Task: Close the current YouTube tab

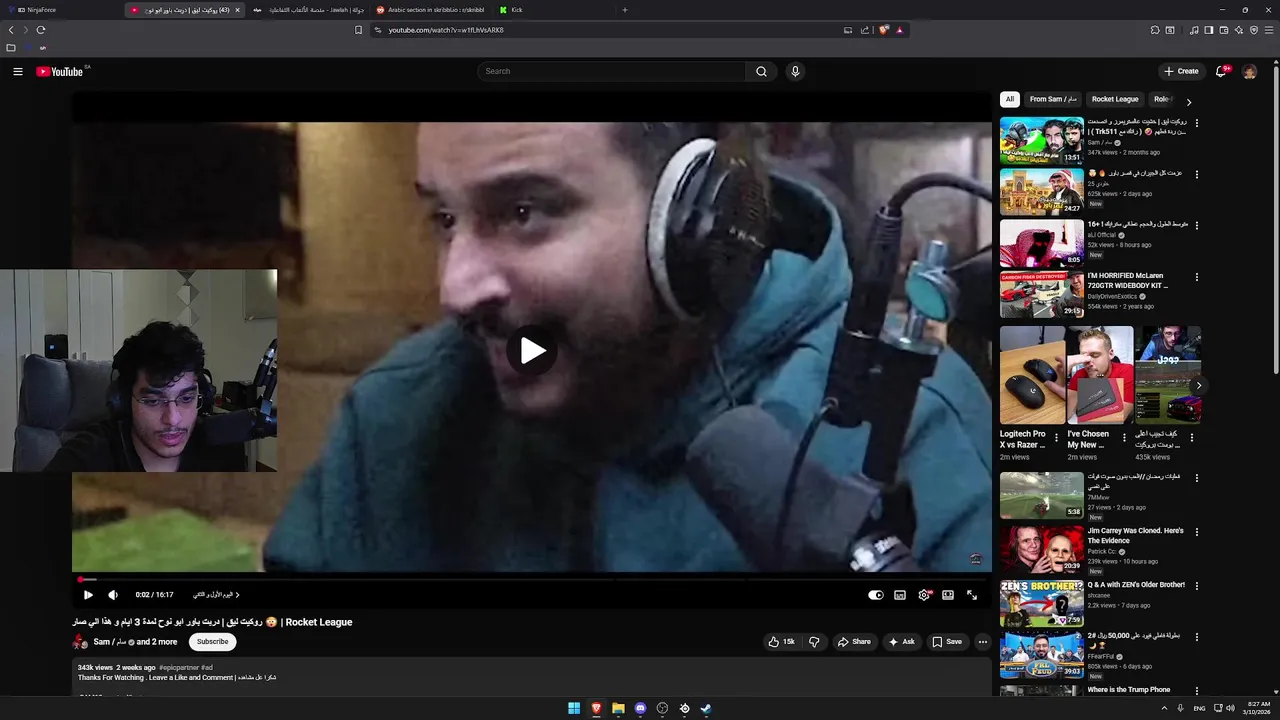Action: click(x=237, y=10)
